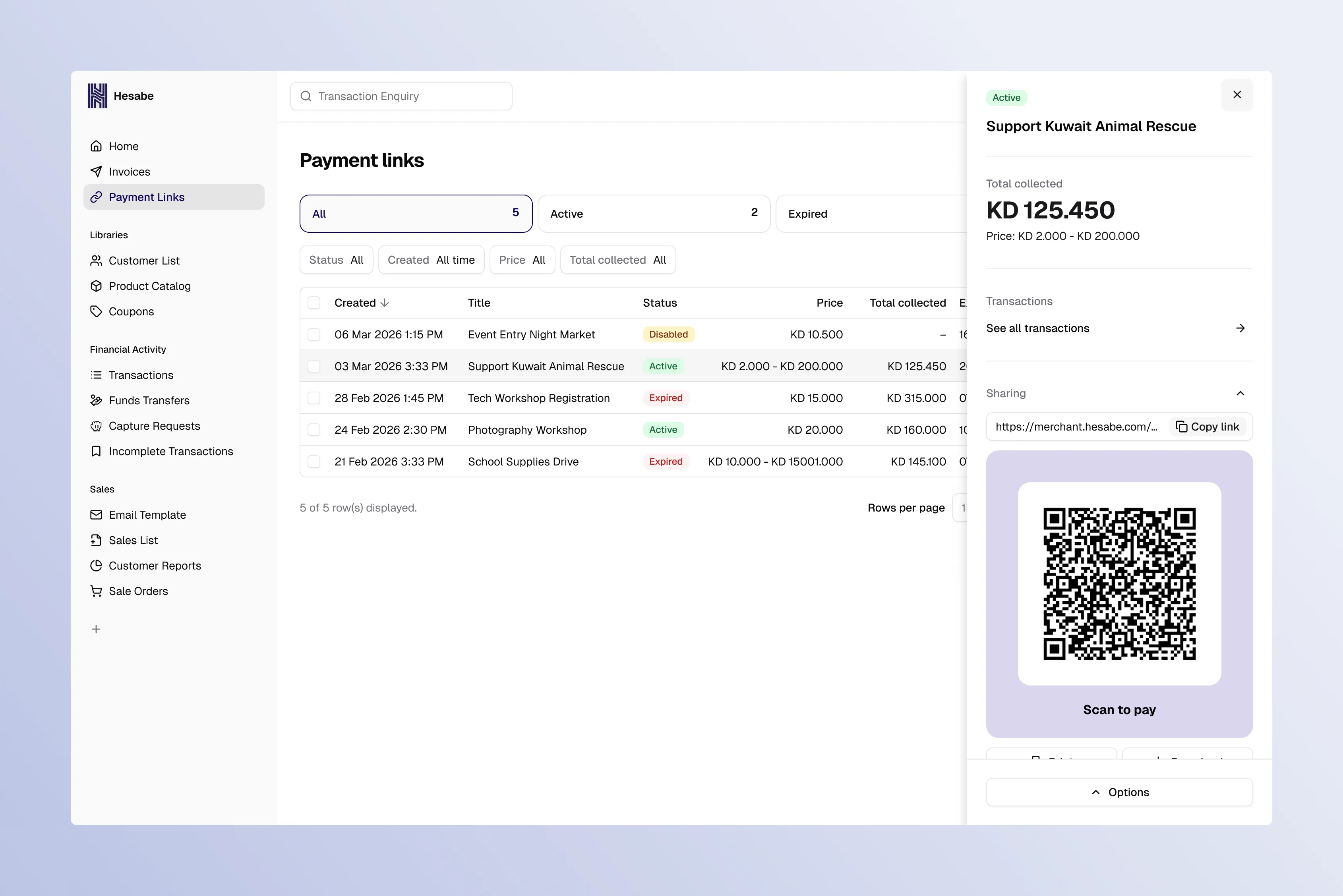Open the Tech Workshop Registration row title
The width and height of the screenshot is (1343, 896).
coord(538,398)
